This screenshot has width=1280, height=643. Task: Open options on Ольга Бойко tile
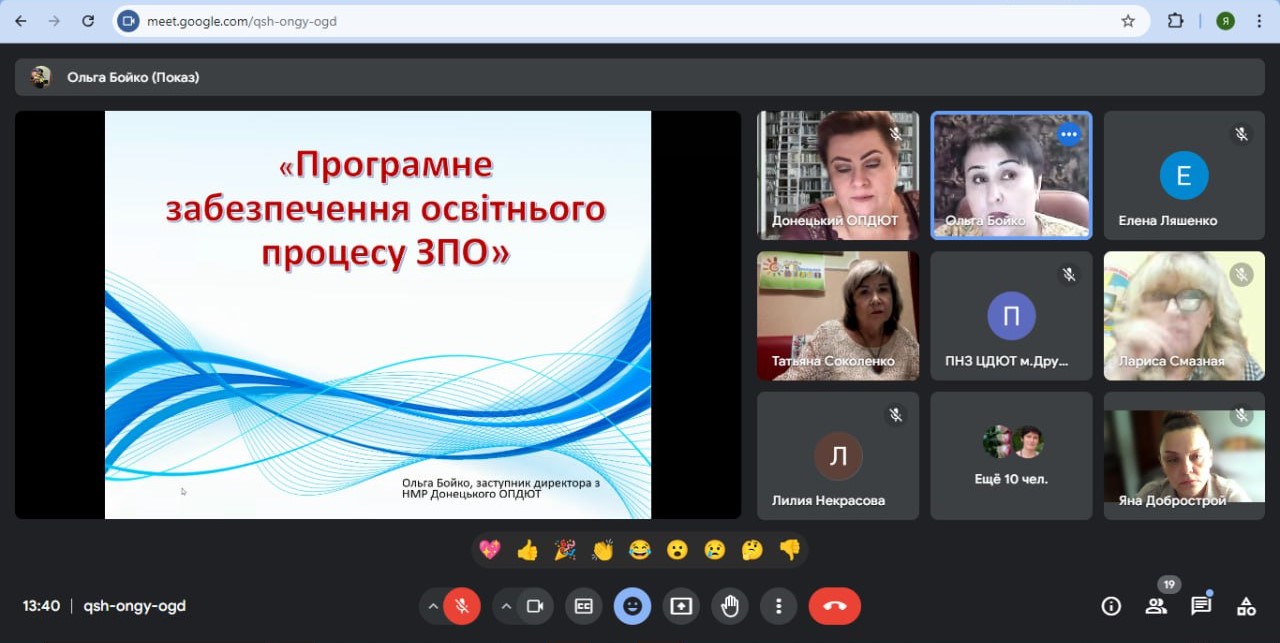pos(1069,134)
